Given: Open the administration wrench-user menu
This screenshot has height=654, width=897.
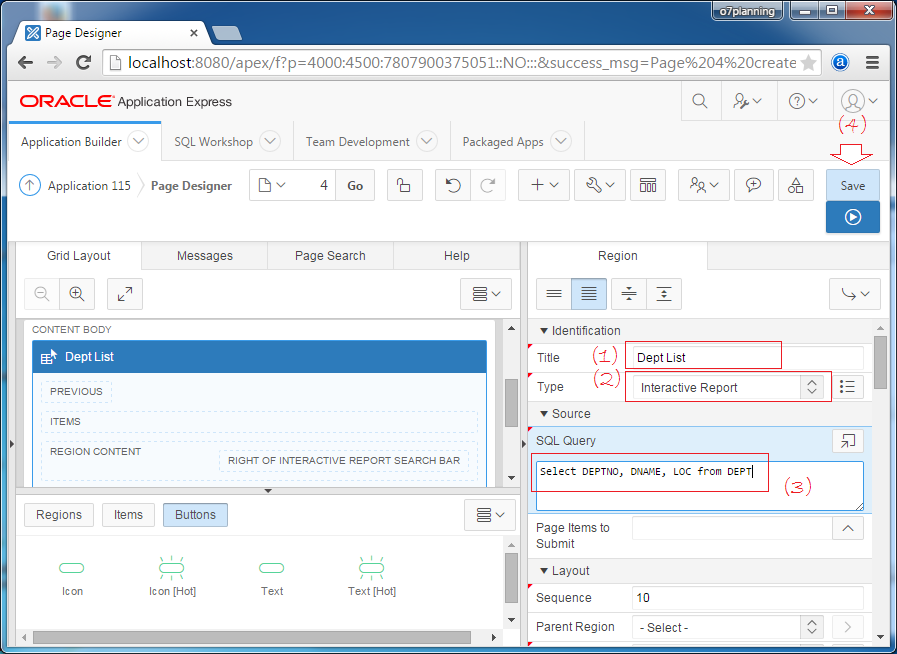Looking at the screenshot, I should (x=747, y=101).
